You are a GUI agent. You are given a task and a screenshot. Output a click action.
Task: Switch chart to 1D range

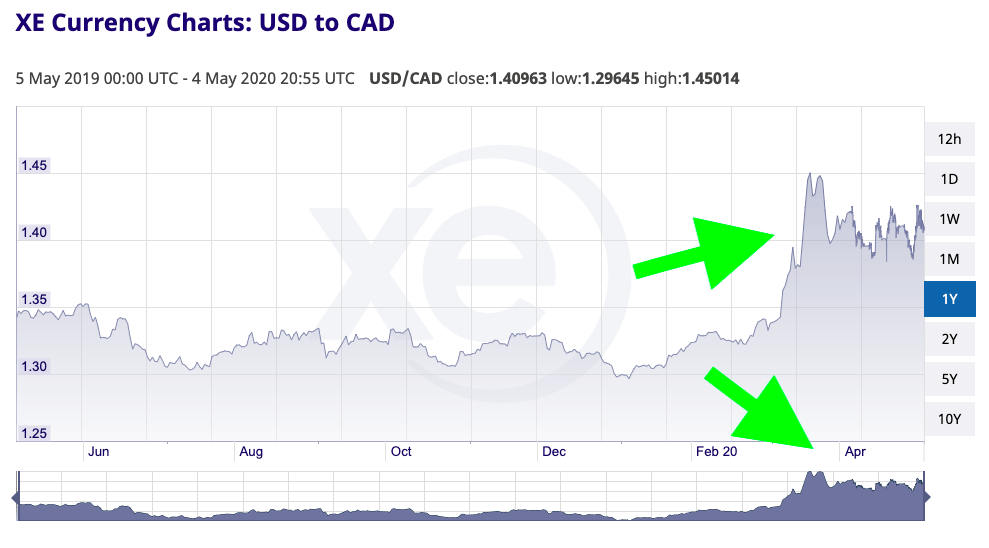pos(949,179)
